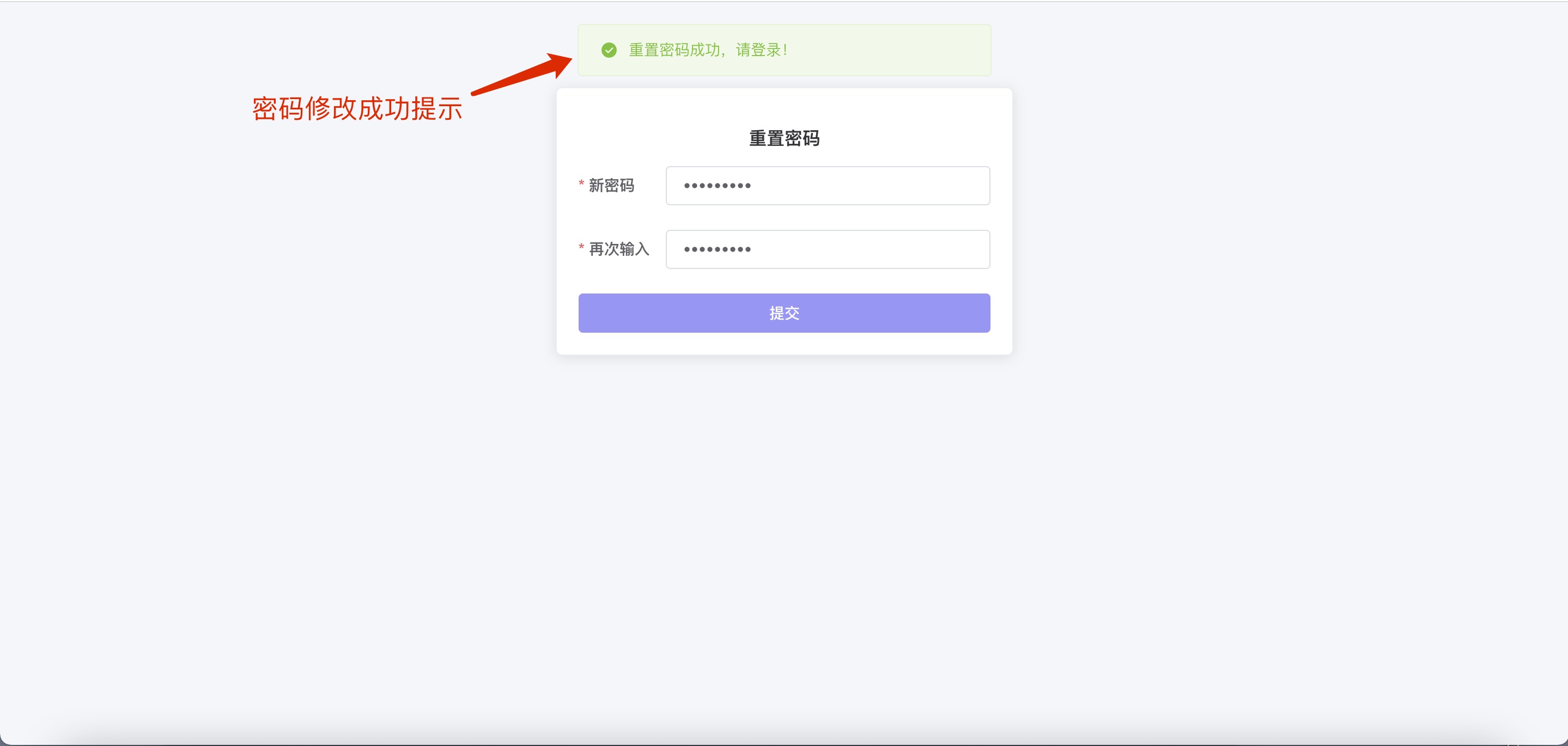This screenshot has height=746, width=1568.
Task: Click the 再次输入 field label
Action: (x=618, y=249)
